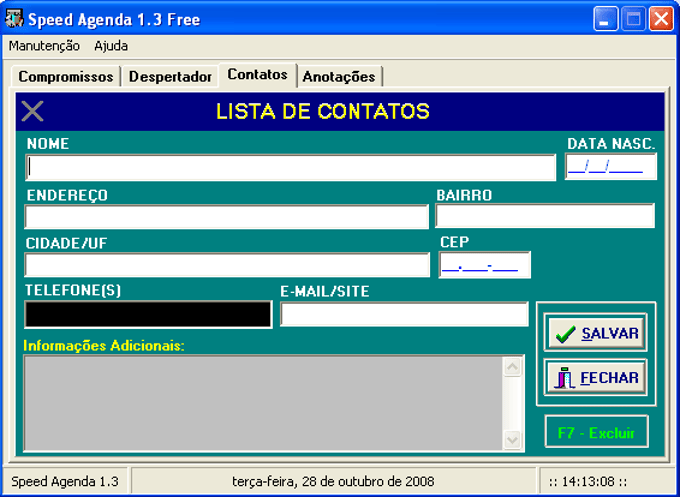
Task: Click the status bar date text
Action: pos(333,481)
